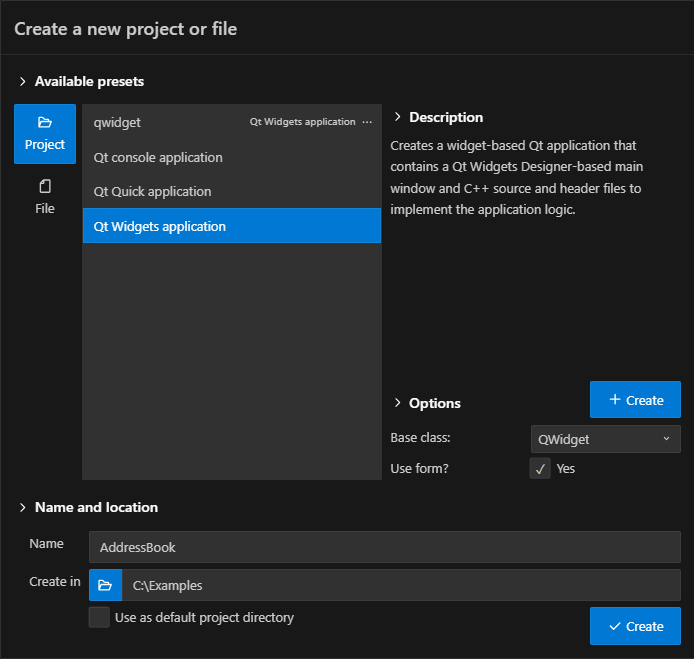
Task: Select Qt console application preset
Action: tap(158, 157)
